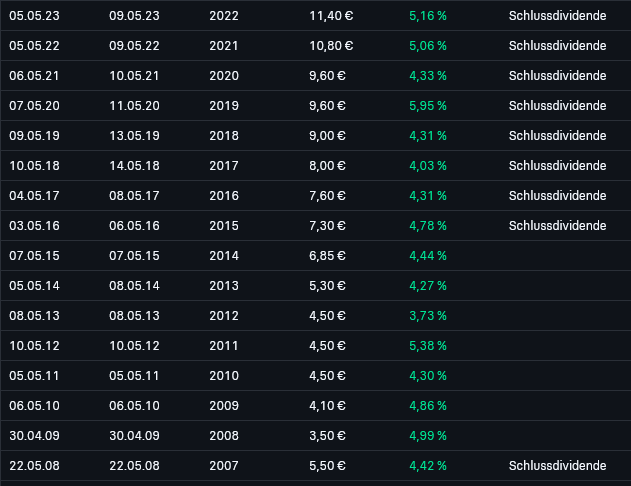Click the fiscal year 2011 cell
631x486 pixels.
click(x=224, y=346)
